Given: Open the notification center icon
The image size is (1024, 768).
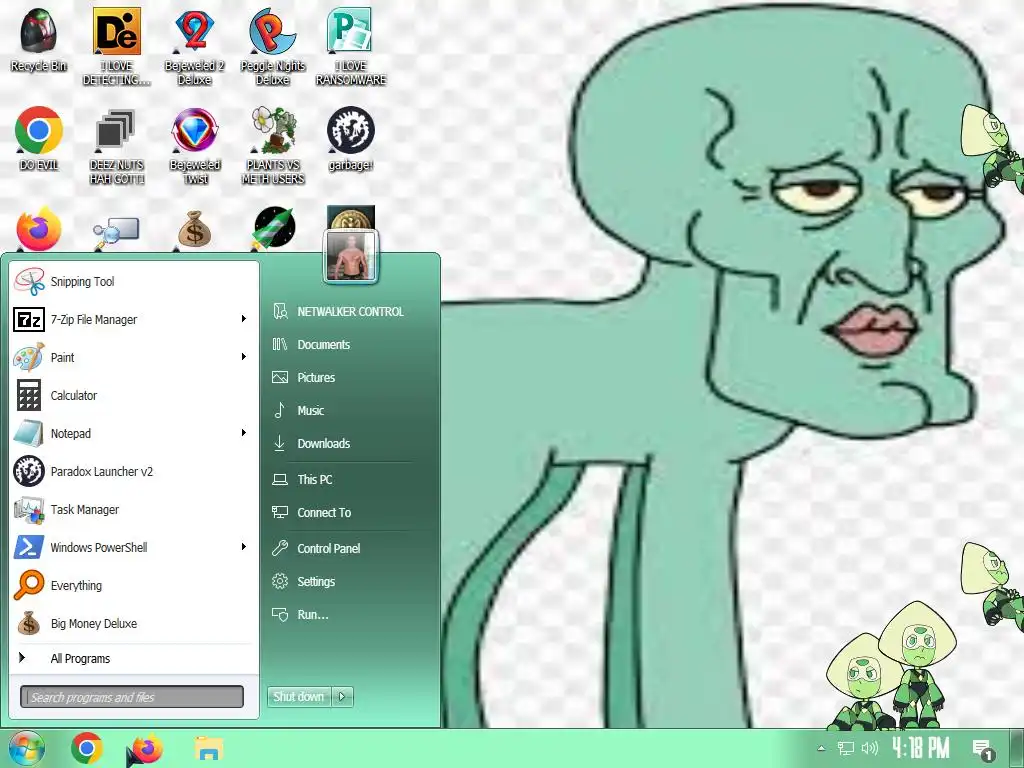Looking at the screenshot, I should [984, 750].
